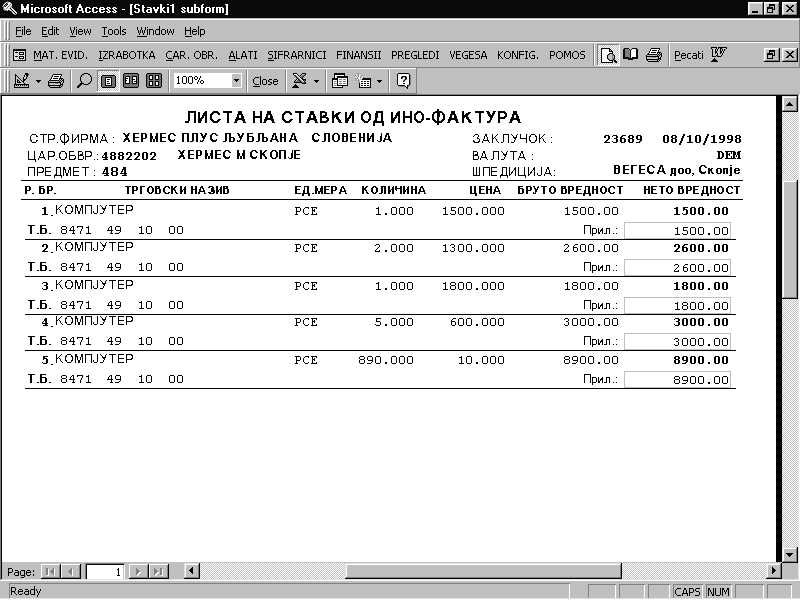Click the View design icon
The width and height of the screenshot is (800, 600).
coord(21,80)
